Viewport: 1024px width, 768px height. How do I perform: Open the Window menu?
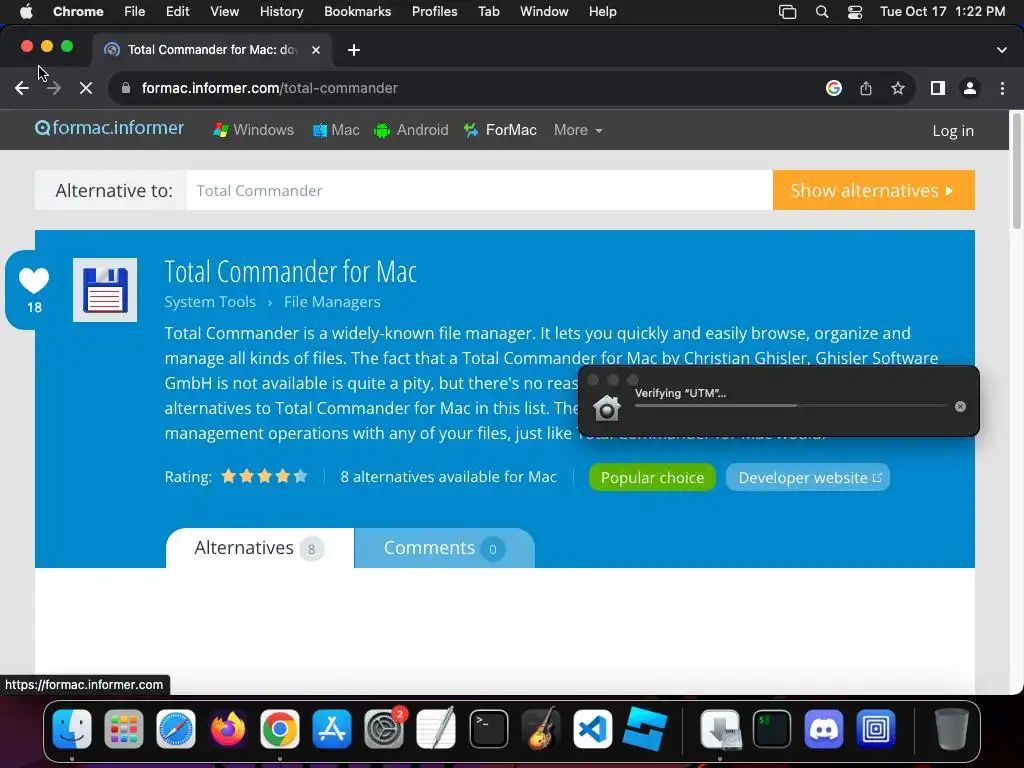tap(544, 12)
